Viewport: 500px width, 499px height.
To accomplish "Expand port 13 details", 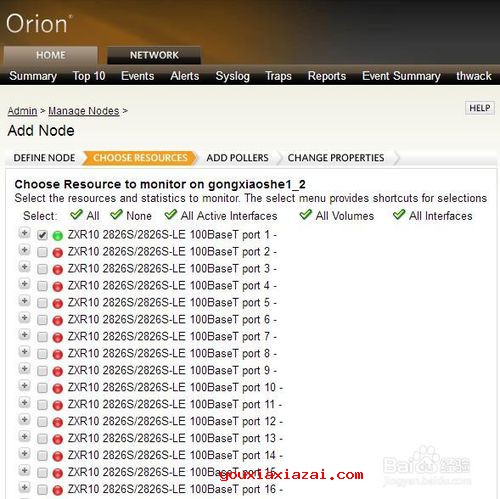I will pos(24,437).
